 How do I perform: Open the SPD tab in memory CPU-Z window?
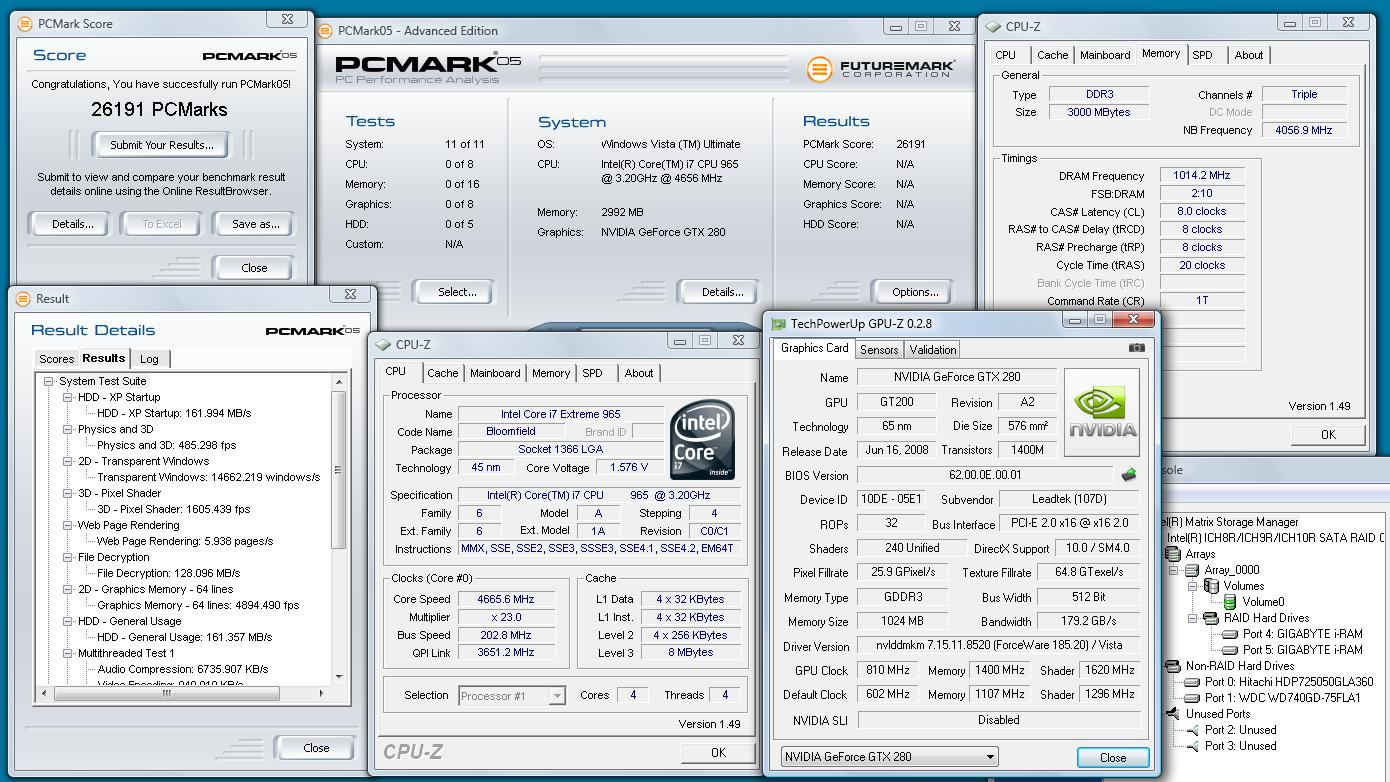[1203, 55]
